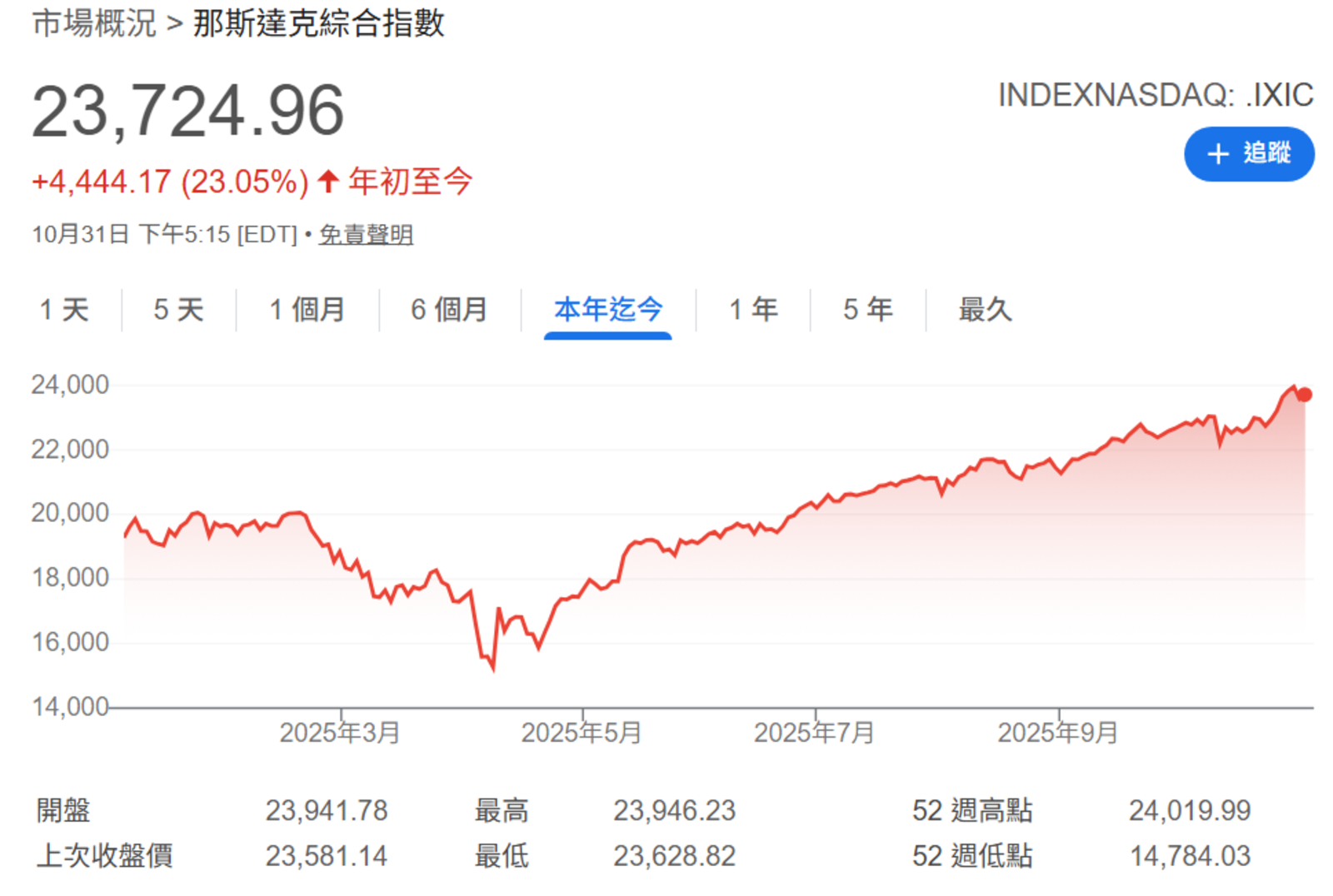This screenshot has height=896, width=1333.
Task: Click the 14,000 axis label
Action: pos(70,707)
